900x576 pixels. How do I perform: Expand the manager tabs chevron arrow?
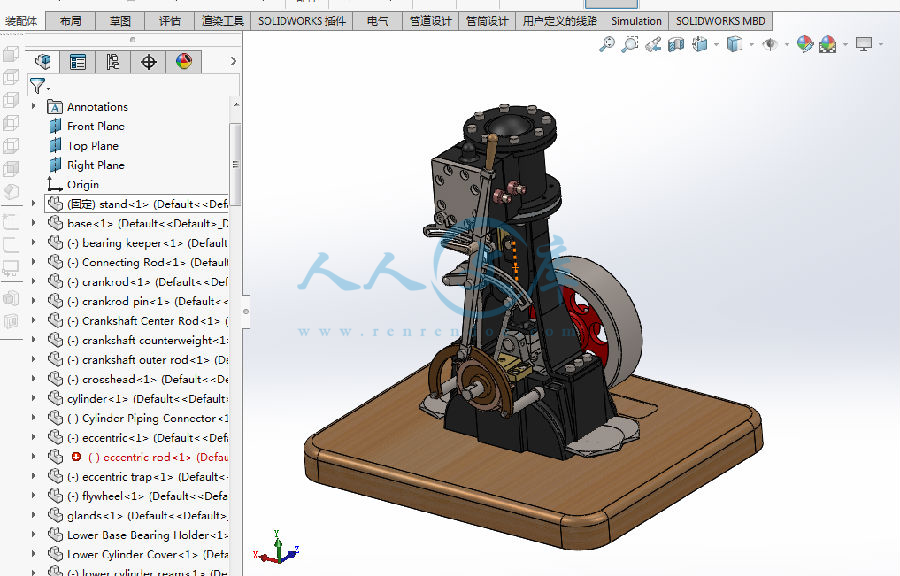pos(233,61)
